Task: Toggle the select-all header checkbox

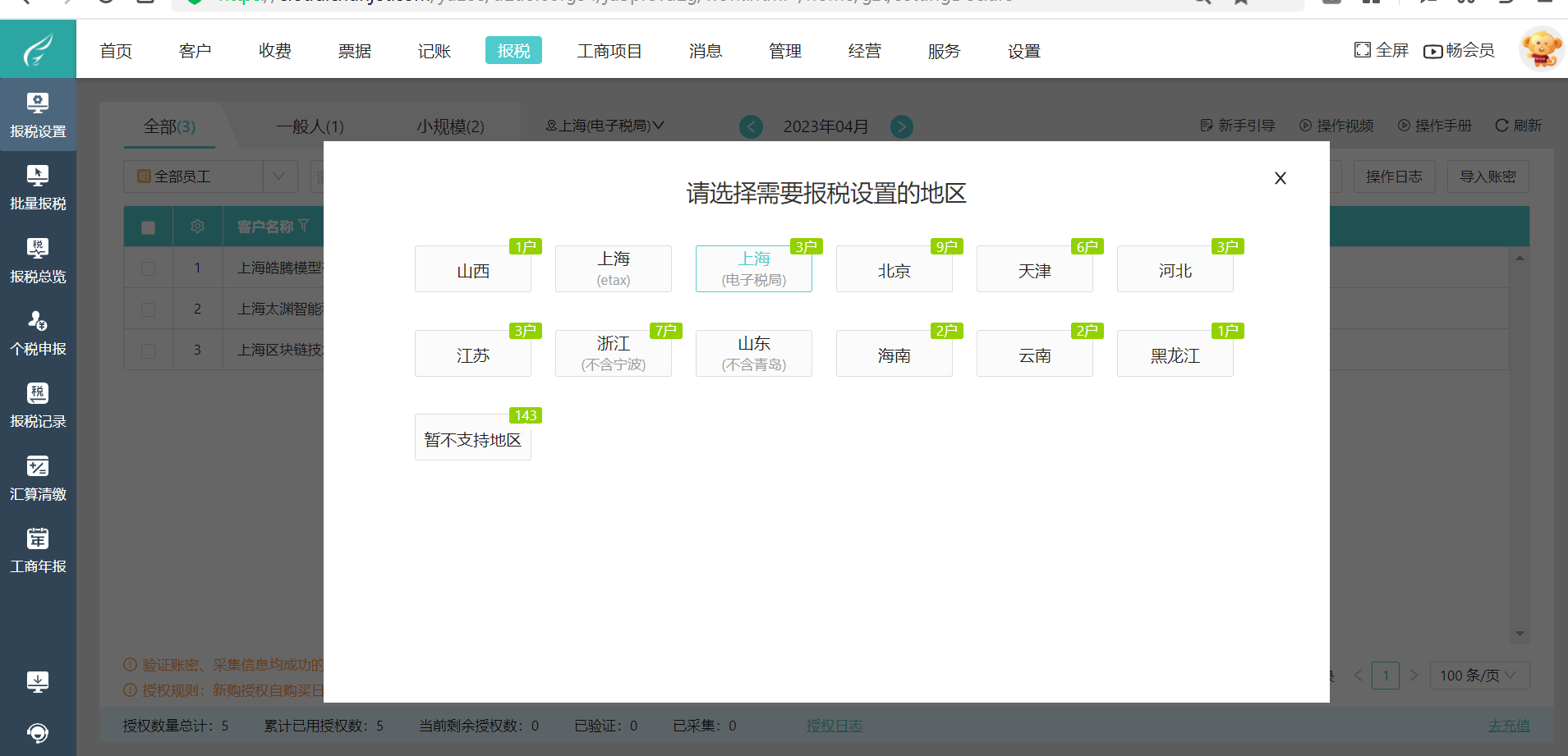Action: click(x=148, y=227)
